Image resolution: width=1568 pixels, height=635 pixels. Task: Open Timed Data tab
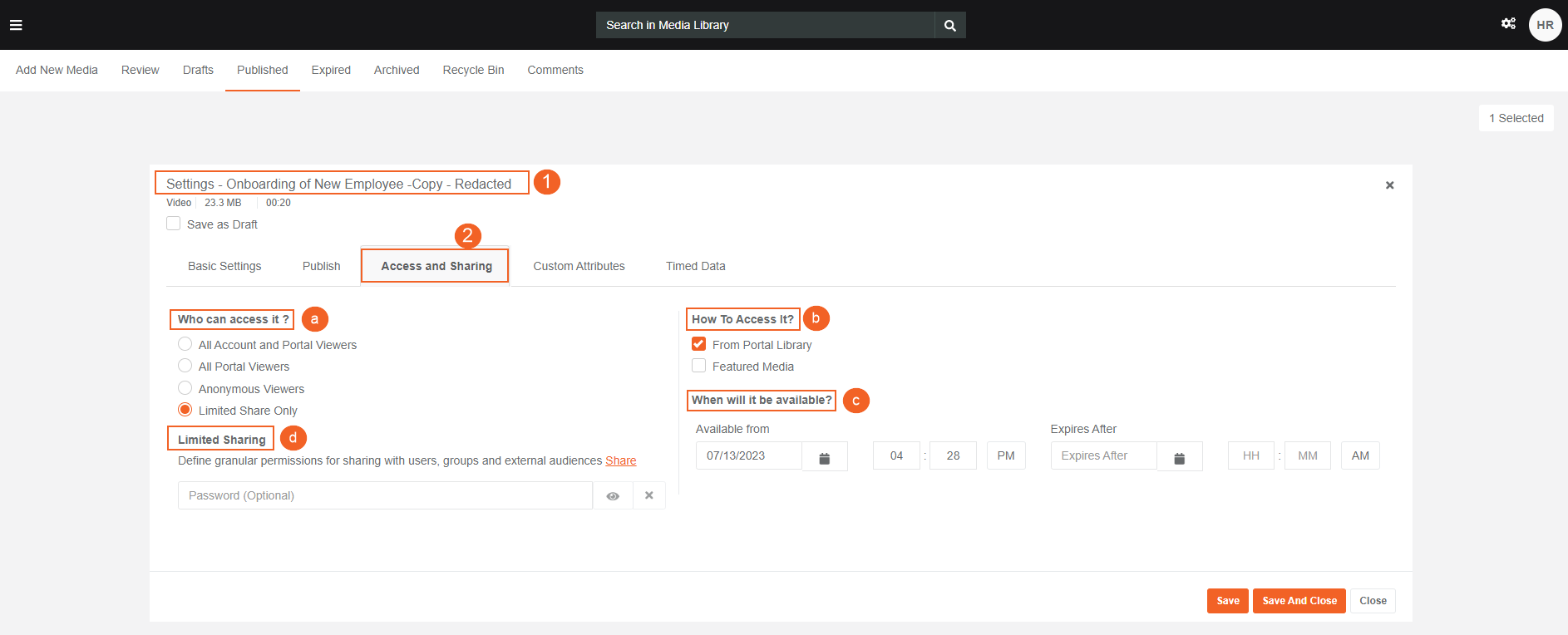click(696, 266)
